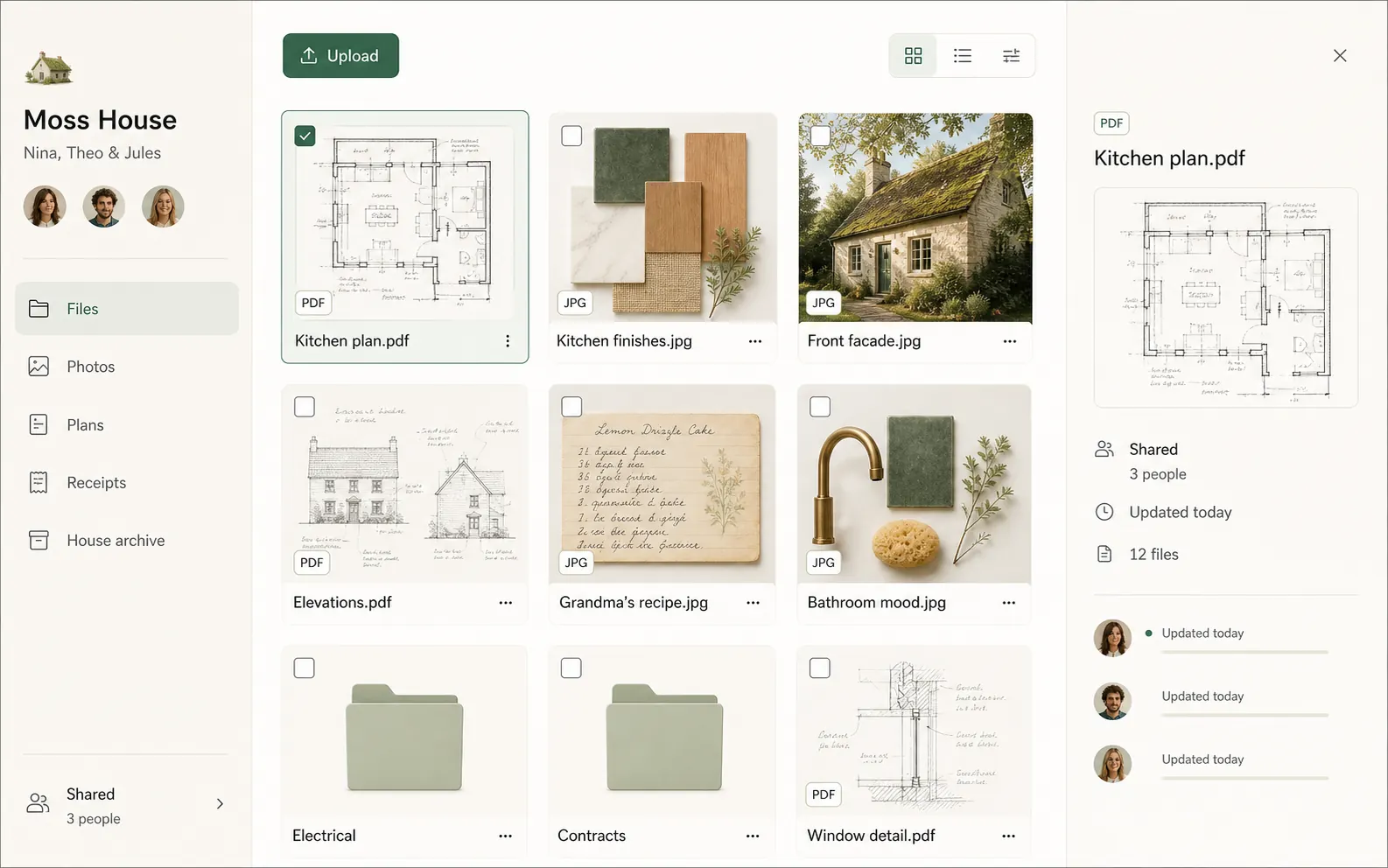
Task: Click the bearded man's avatar in activity list
Action: (1112, 701)
